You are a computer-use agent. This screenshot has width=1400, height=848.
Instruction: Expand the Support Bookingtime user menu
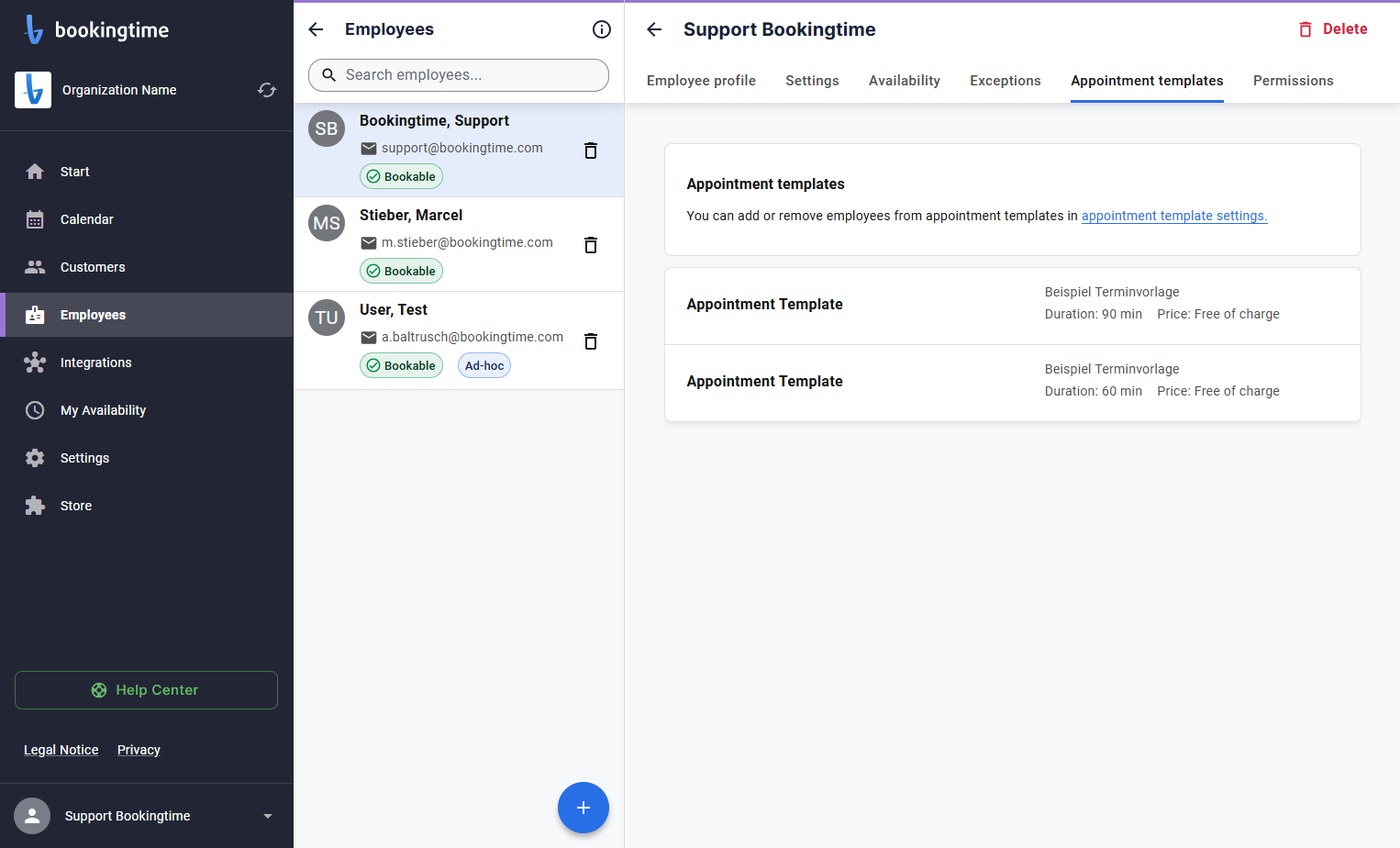[268, 816]
